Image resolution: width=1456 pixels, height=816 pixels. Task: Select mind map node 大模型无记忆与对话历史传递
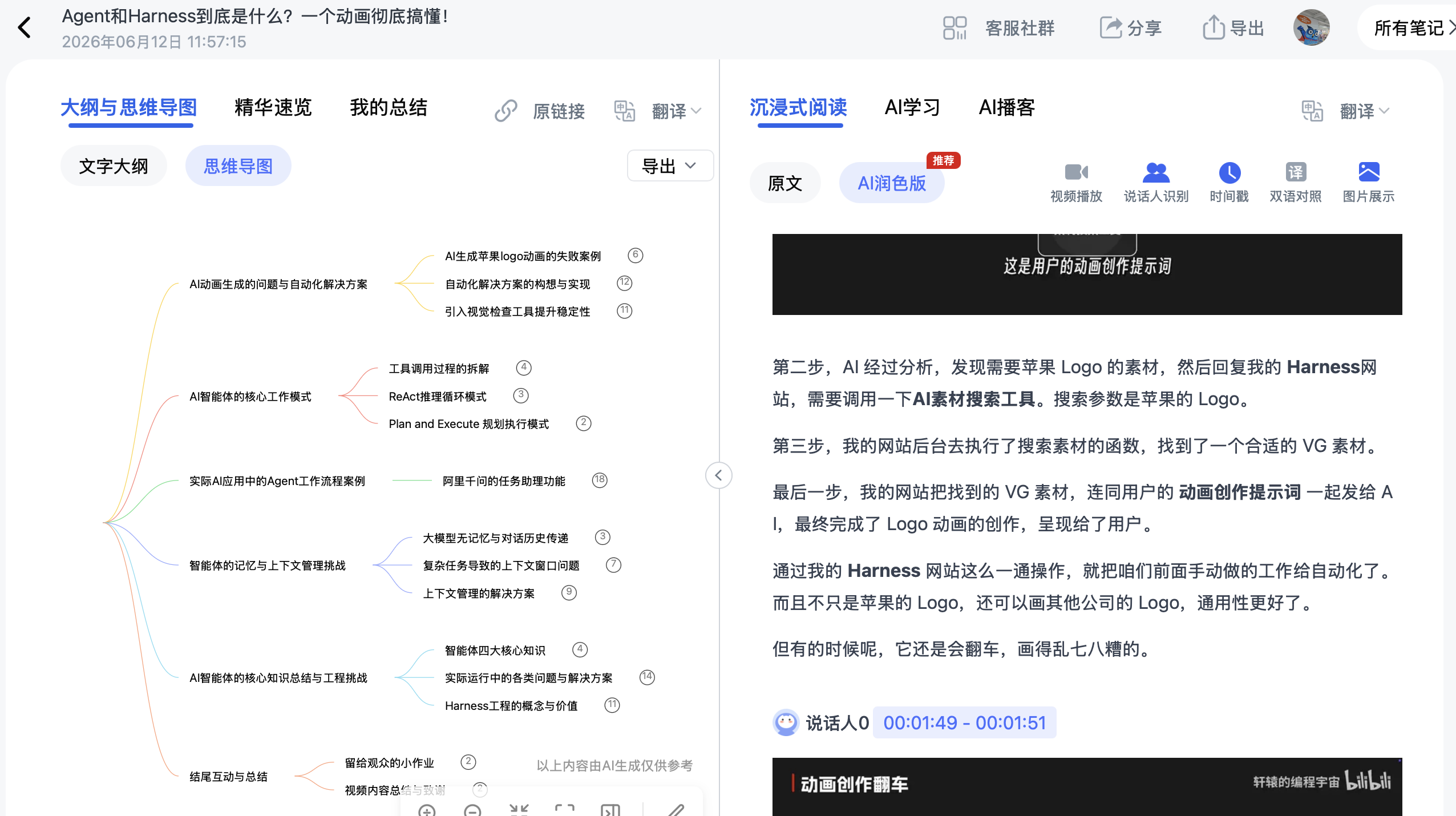coord(495,538)
